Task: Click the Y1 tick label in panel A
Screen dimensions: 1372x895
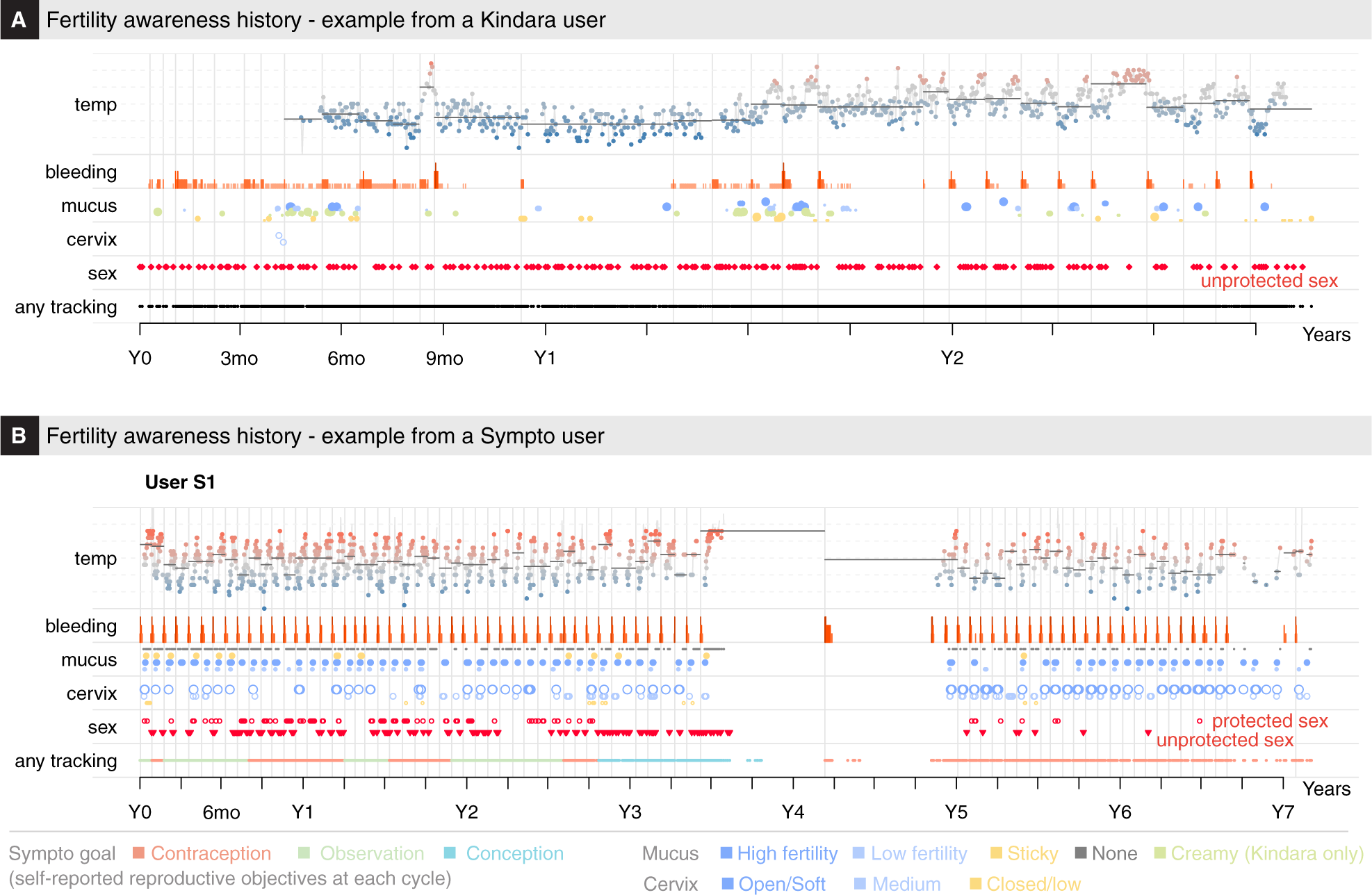Action: click(545, 358)
